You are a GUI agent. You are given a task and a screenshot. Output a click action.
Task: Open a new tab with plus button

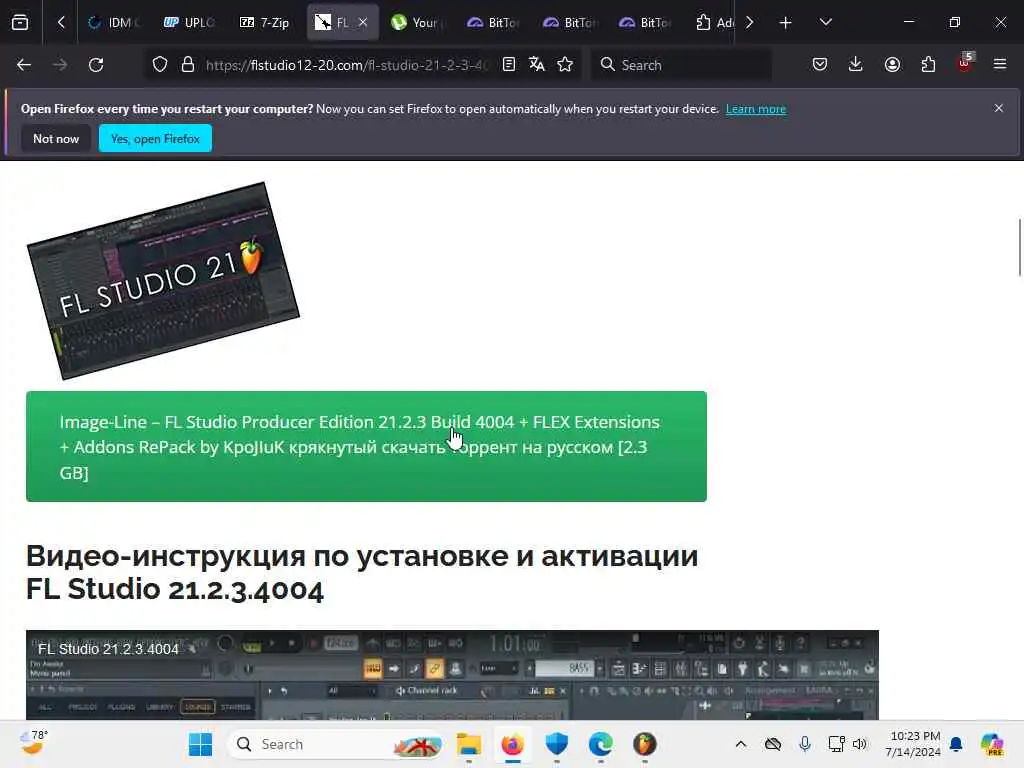tap(786, 22)
